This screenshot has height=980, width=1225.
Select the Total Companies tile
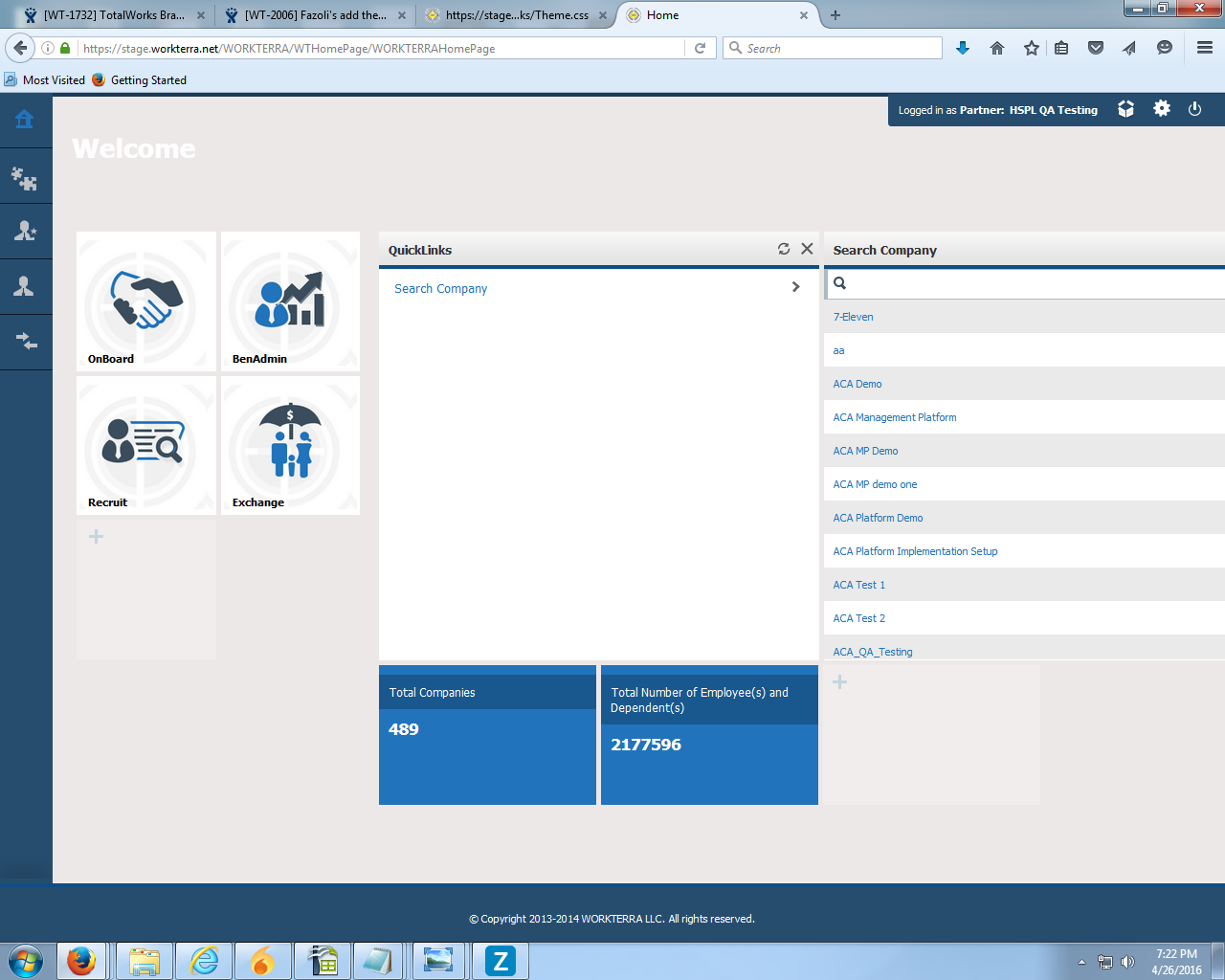(487, 735)
